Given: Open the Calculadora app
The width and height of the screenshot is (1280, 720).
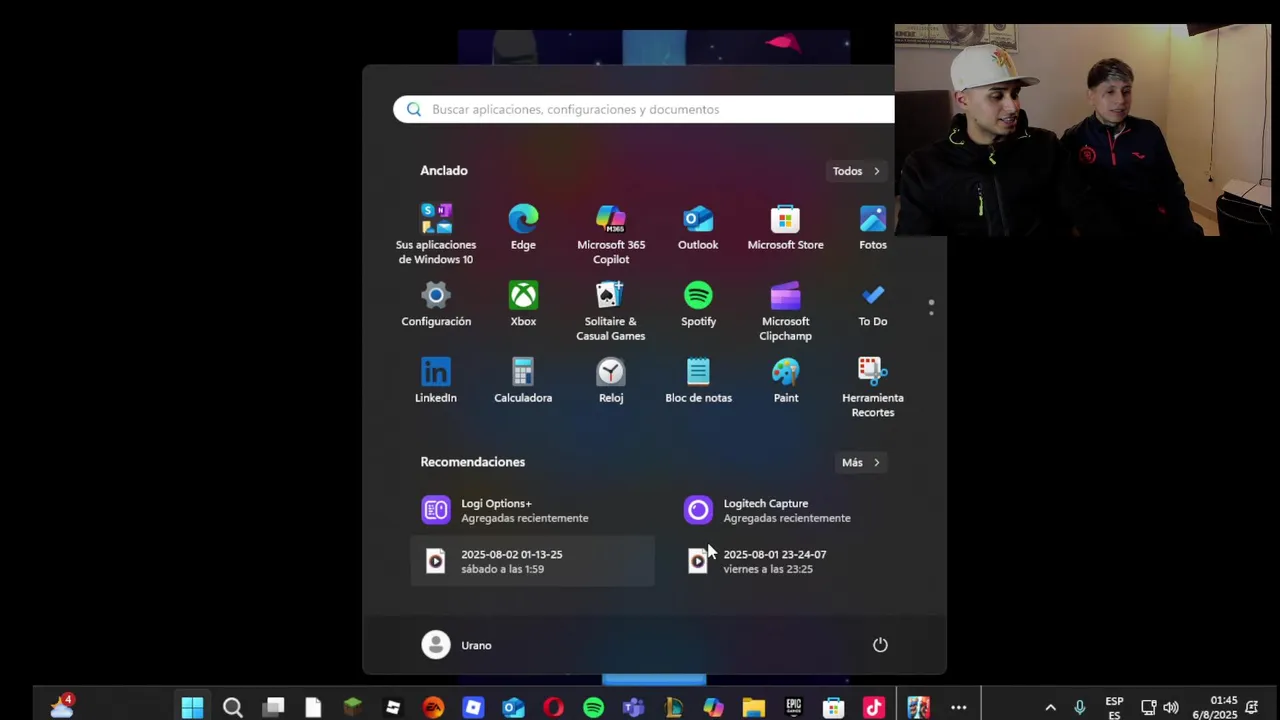Looking at the screenshot, I should tap(523, 381).
